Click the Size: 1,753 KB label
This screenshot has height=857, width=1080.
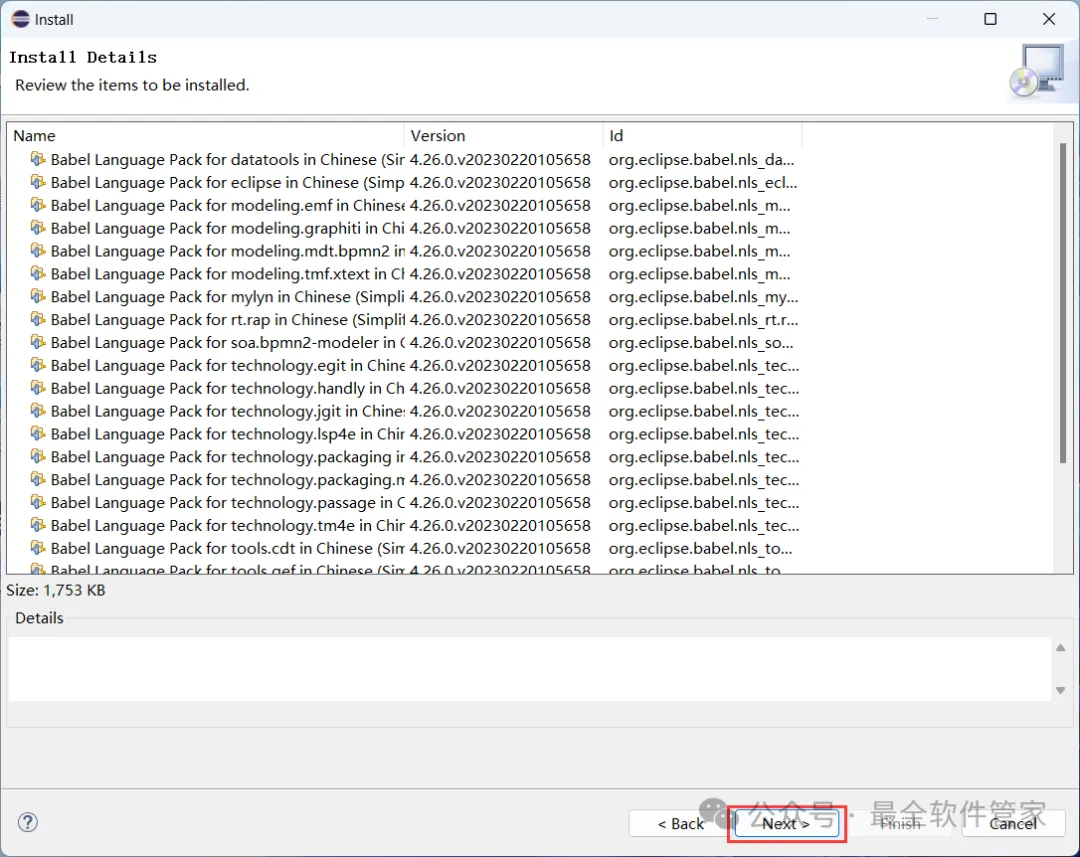[56, 590]
